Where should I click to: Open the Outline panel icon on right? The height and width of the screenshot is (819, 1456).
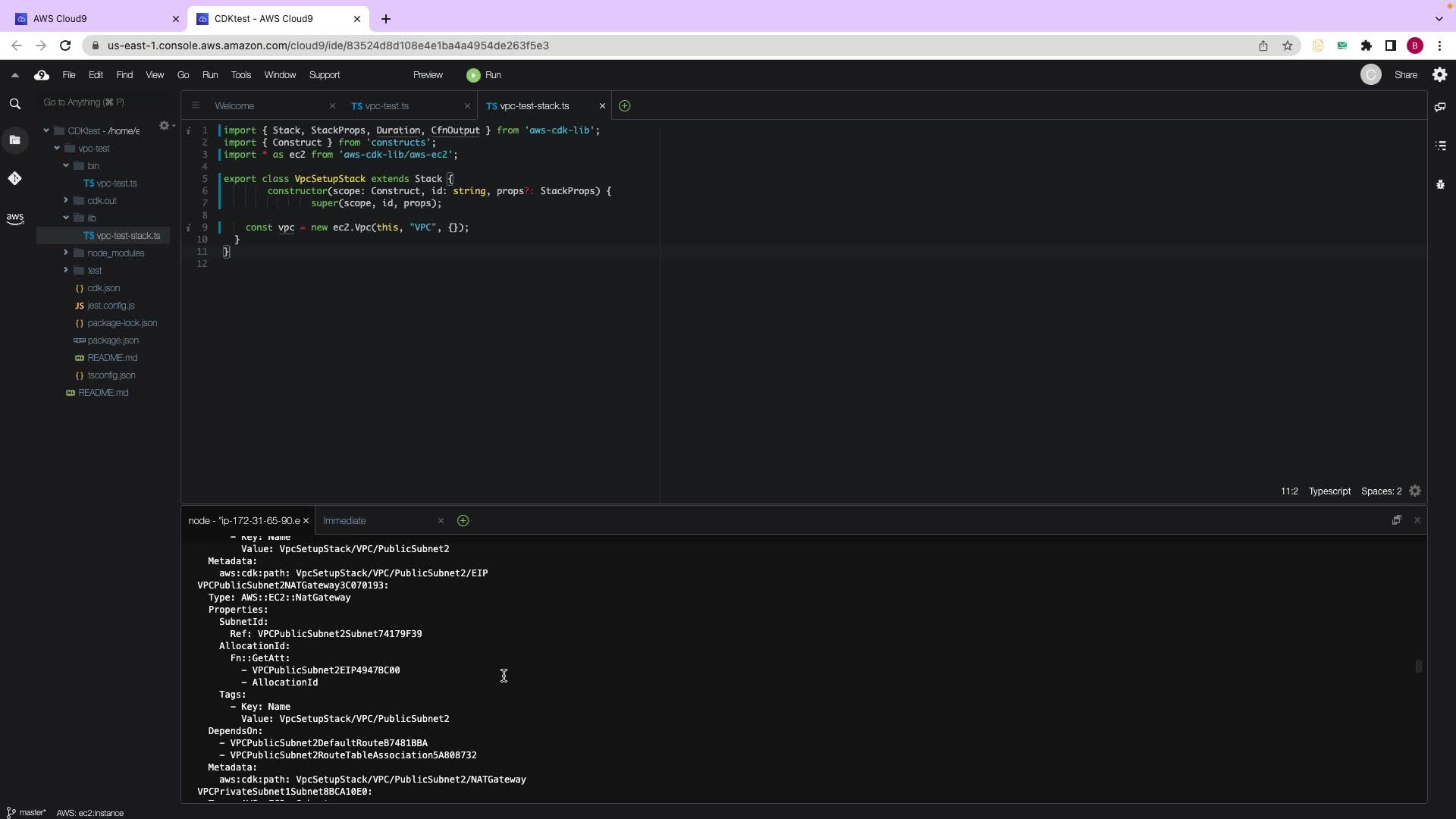click(x=1440, y=146)
